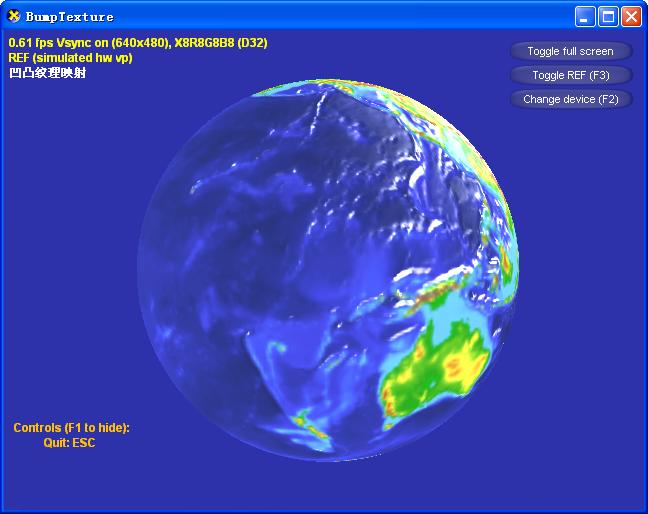The width and height of the screenshot is (648, 514).
Task: Maximize the BumpTexture window
Action: pos(608,17)
